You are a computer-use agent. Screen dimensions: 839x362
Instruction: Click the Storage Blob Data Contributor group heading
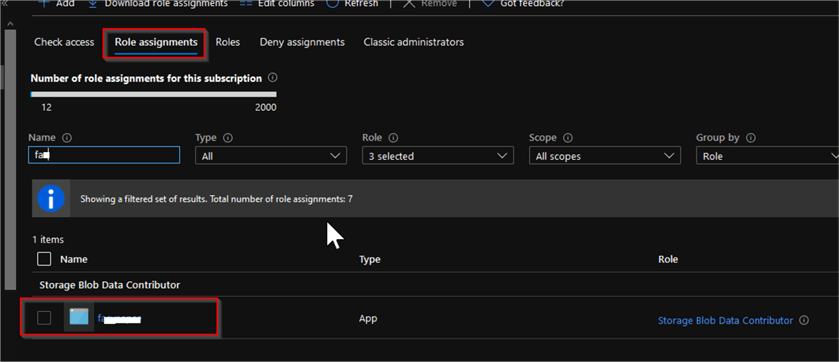110,285
